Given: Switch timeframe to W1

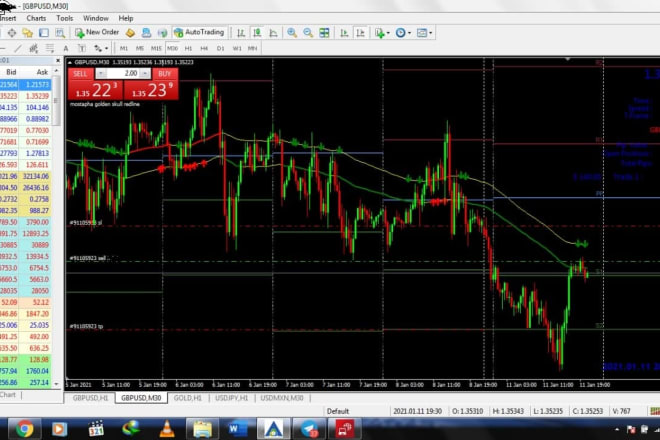Looking at the screenshot, I should [x=237, y=48].
